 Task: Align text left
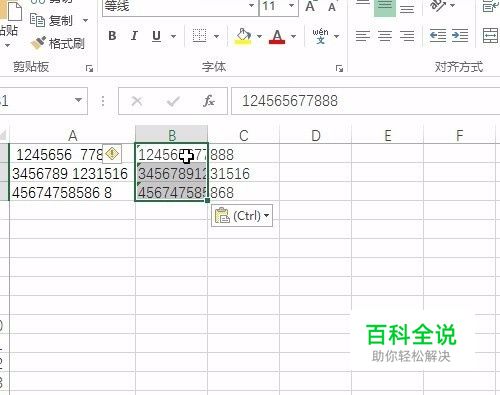tap(363, 36)
